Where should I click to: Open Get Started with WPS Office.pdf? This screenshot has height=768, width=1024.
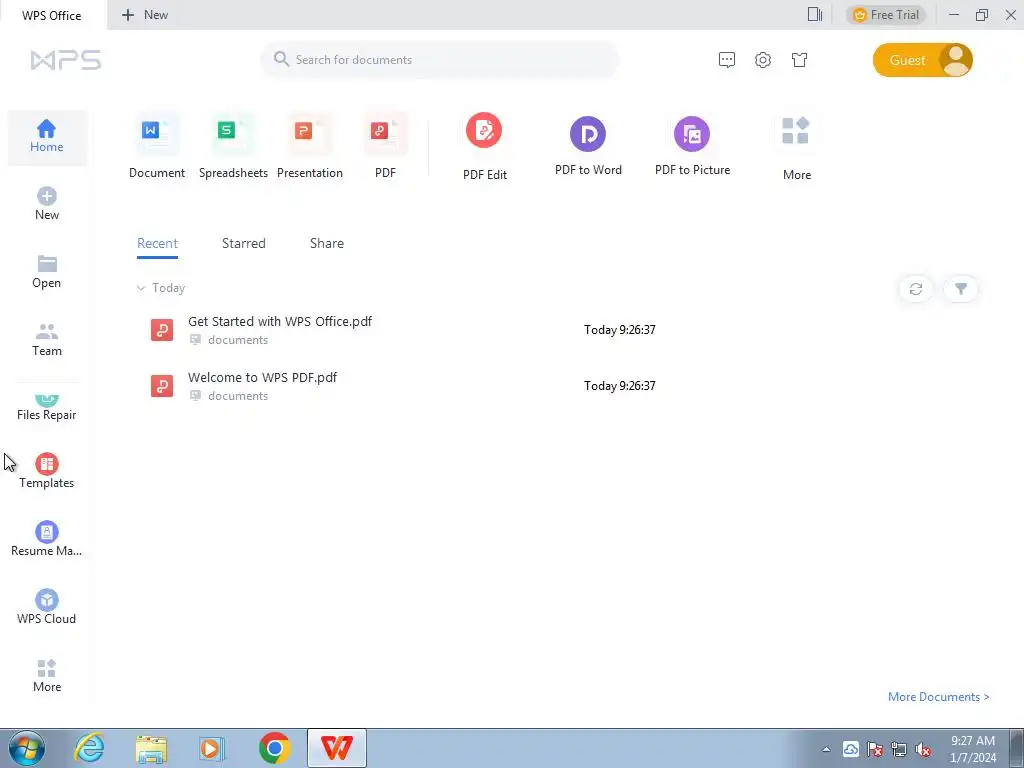tap(280, 321)
